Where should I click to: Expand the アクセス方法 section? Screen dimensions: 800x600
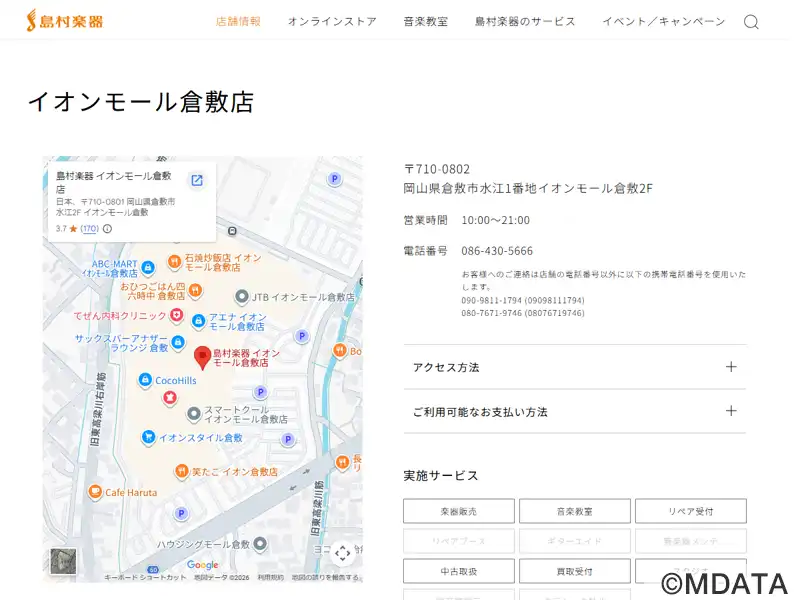point(574,367)
